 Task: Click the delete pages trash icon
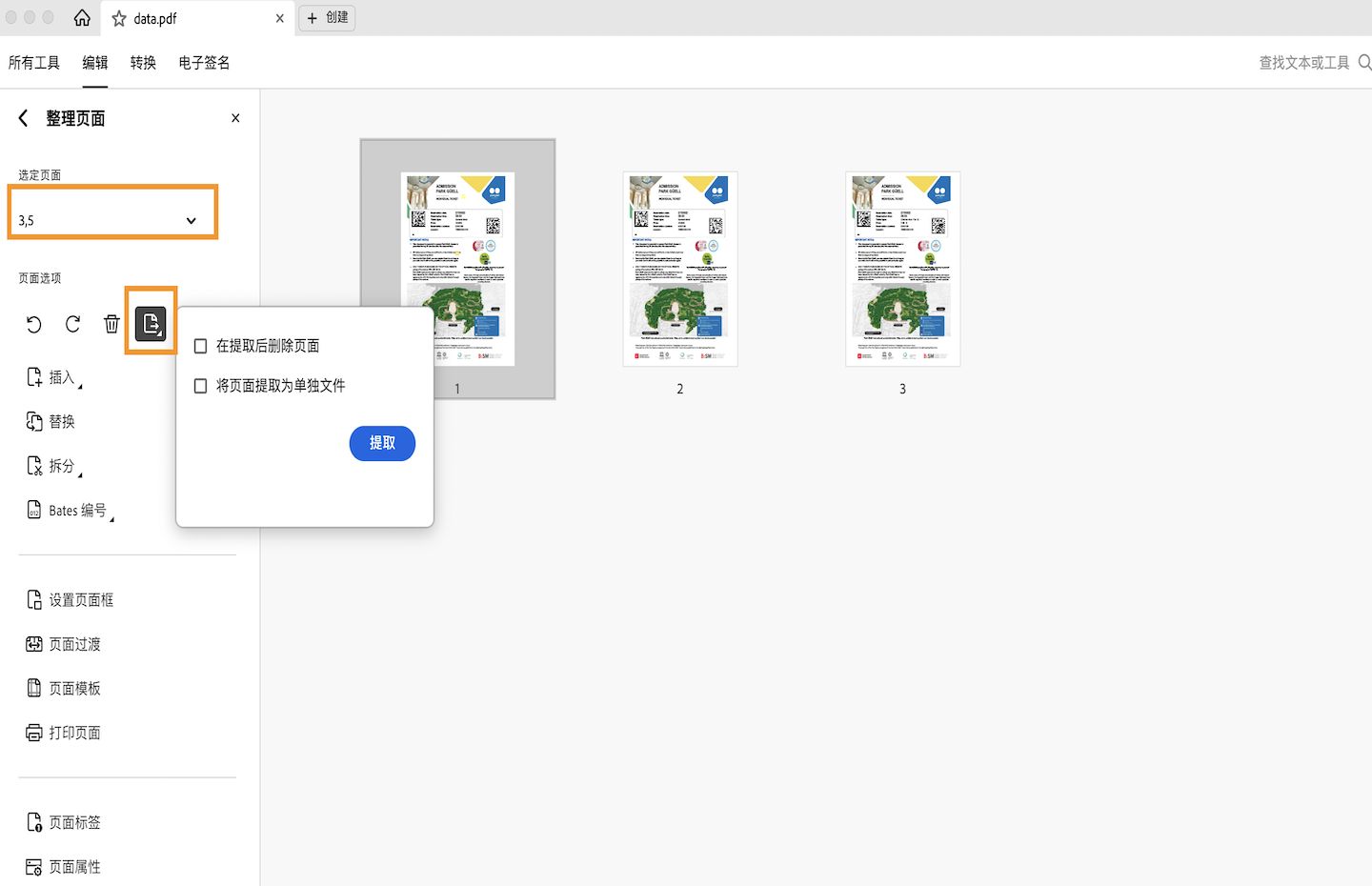click(111, 324)
